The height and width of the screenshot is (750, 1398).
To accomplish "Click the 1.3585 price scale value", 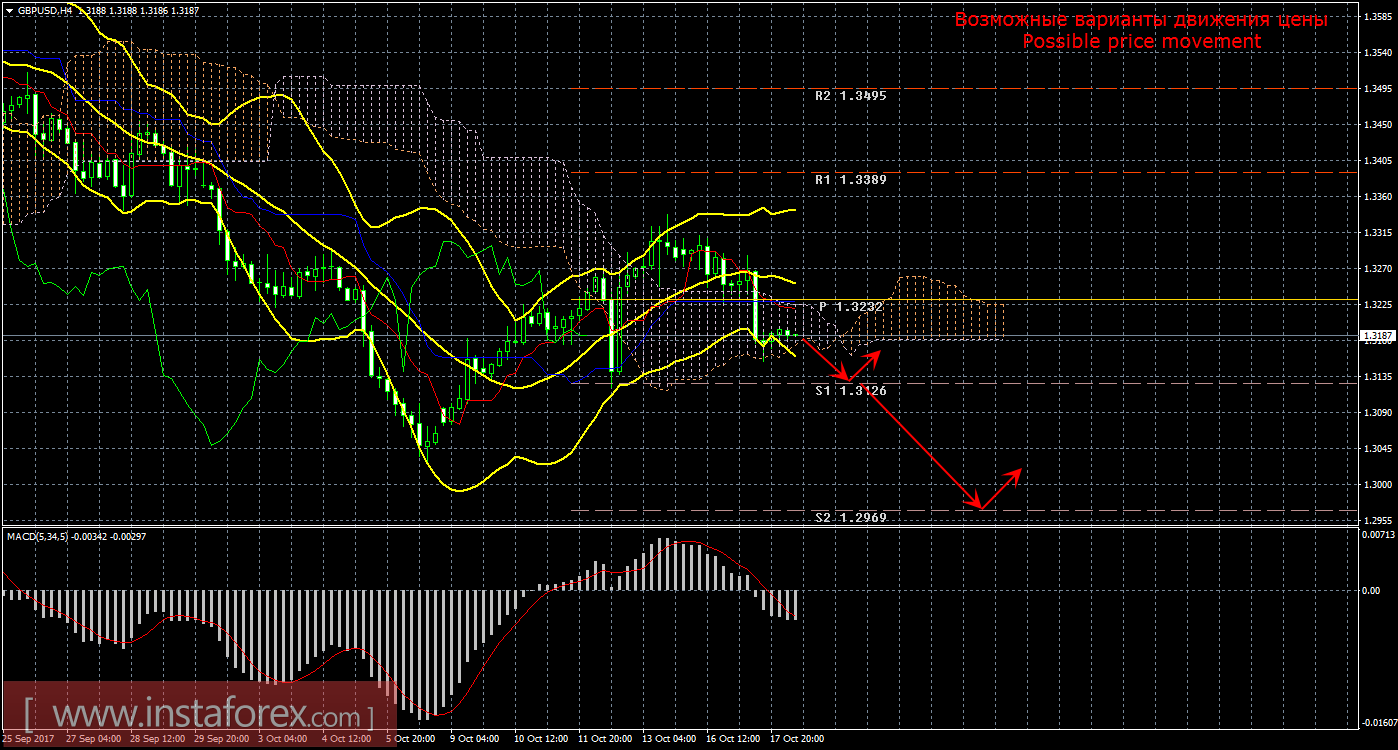I will [x=1377, y=17].
